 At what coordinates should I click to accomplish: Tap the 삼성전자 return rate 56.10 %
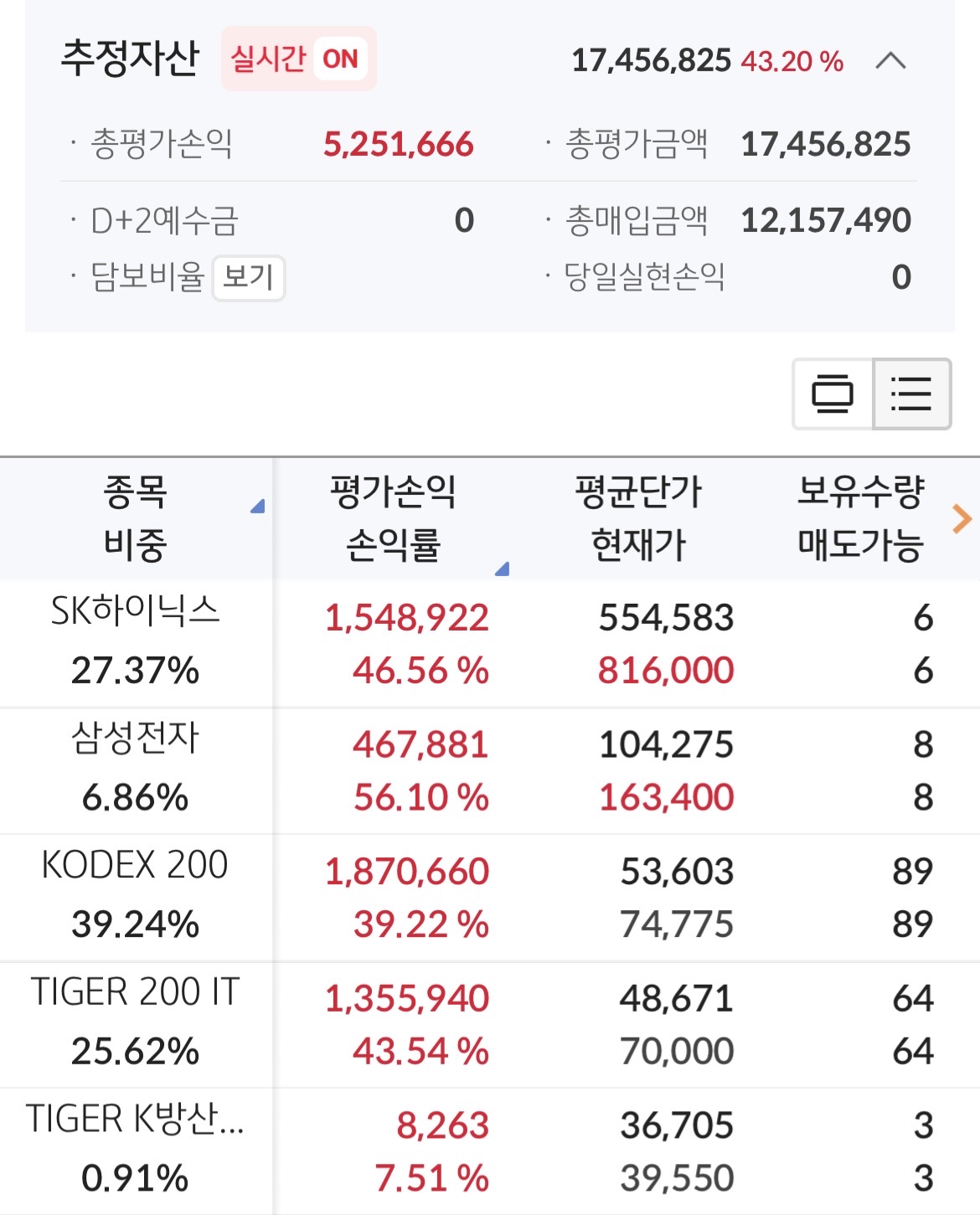(x=420, y=798)
